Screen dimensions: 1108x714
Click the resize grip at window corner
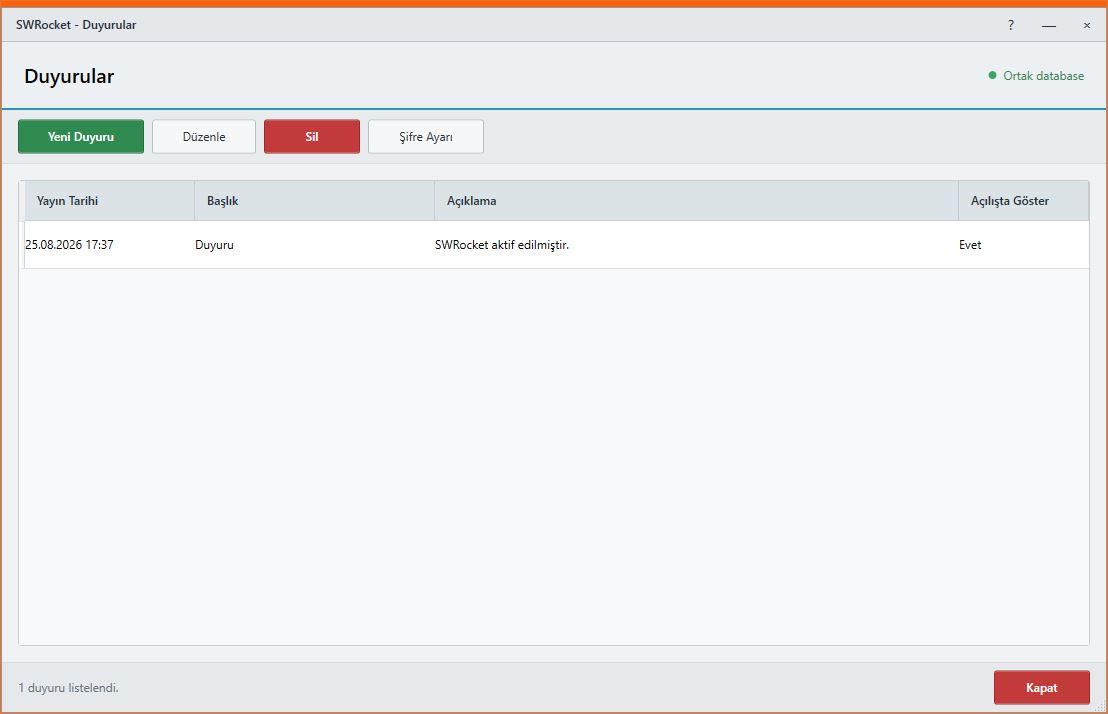(x=1100, y=706)
